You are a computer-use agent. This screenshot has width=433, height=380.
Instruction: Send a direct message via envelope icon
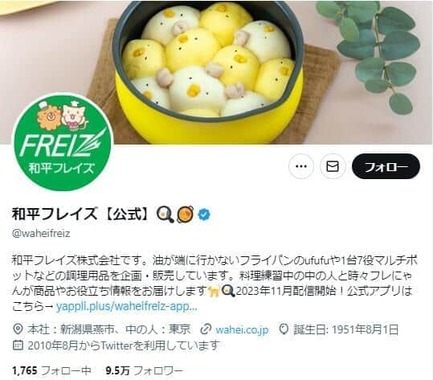tap(332, 166)
